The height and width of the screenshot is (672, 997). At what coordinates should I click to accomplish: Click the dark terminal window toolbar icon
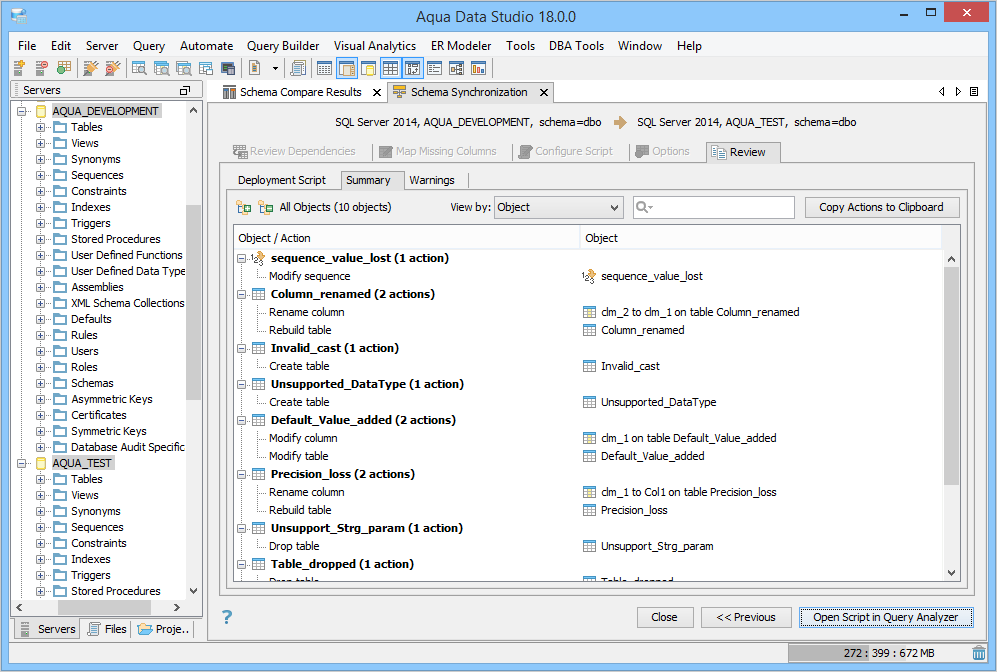pos(228,67)
